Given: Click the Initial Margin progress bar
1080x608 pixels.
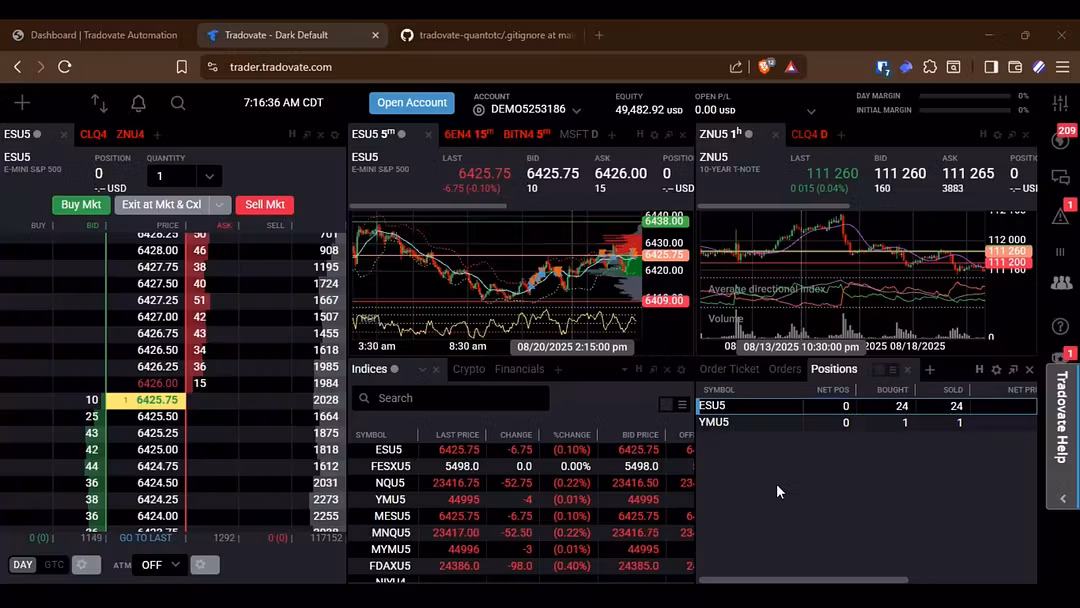Looking at the screenshot, I should coord(965,110).
